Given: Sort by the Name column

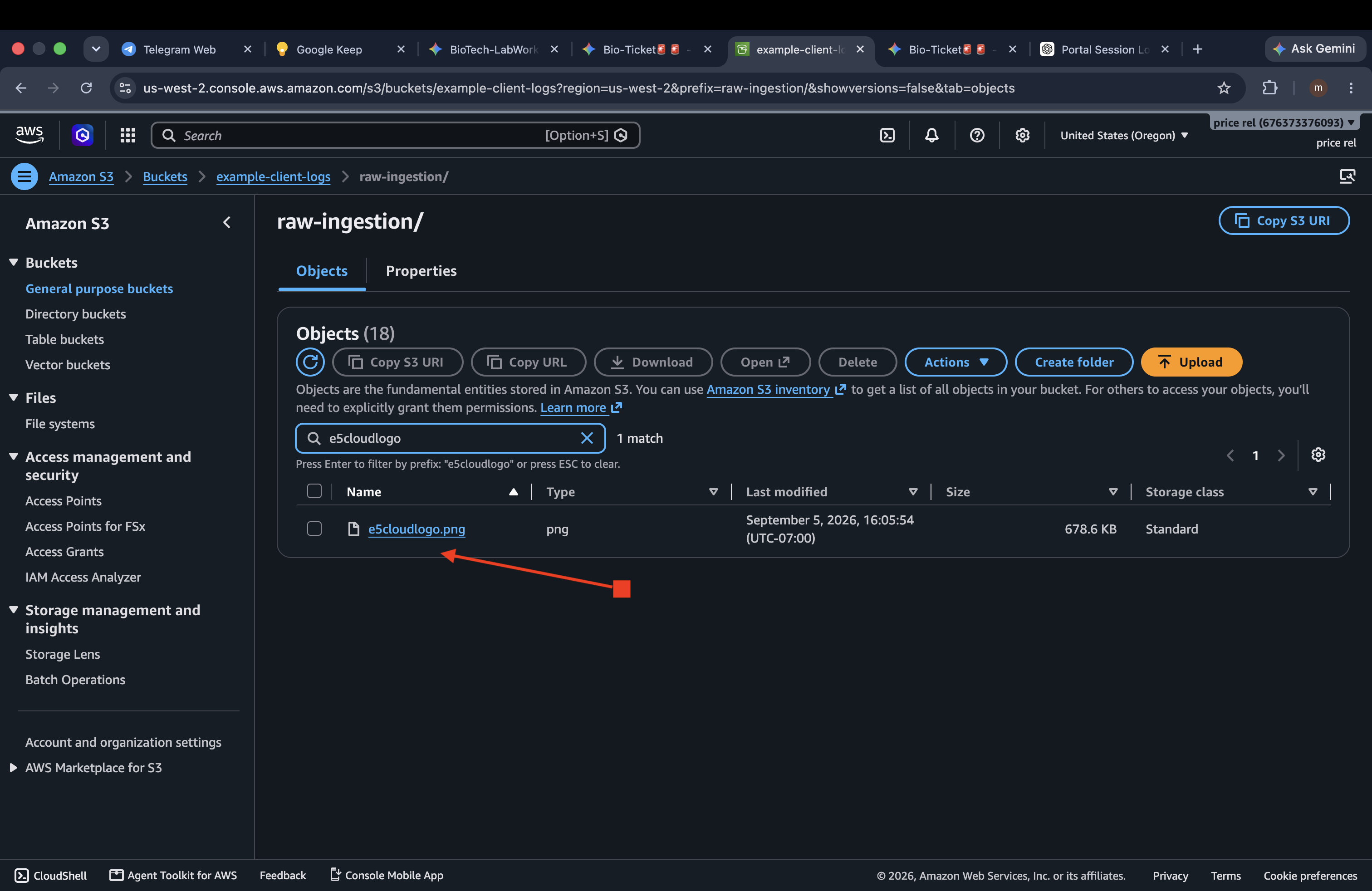Looking at the screenshot, I should 513,492.
